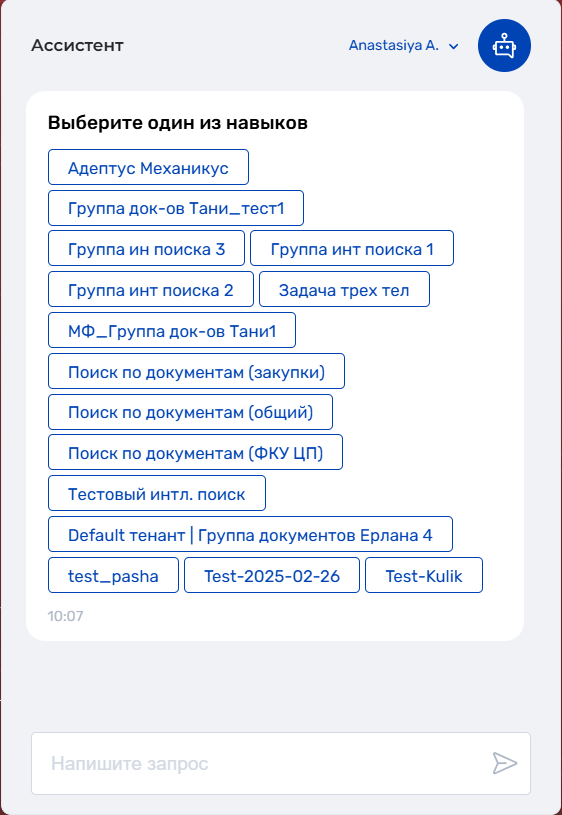
Task: Open the МФ_Группа док-ов Тани1 skill
Action: click(172, 330)
